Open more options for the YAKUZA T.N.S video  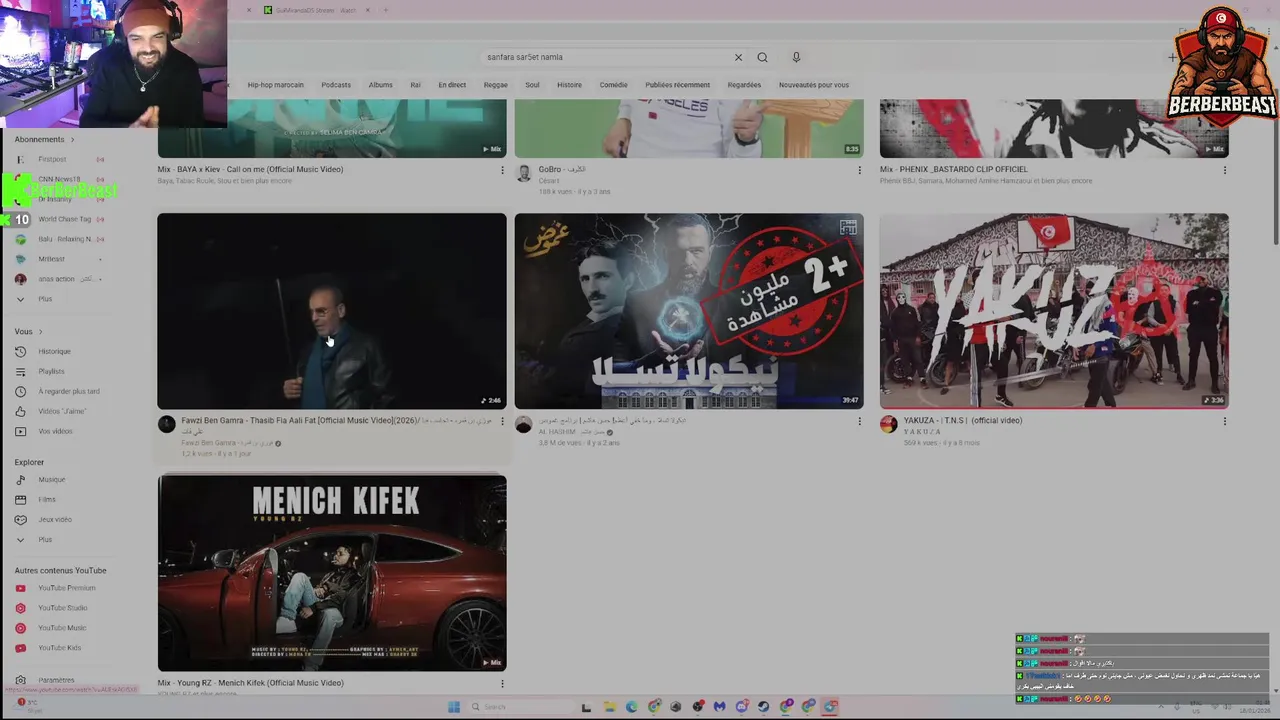1224,421
